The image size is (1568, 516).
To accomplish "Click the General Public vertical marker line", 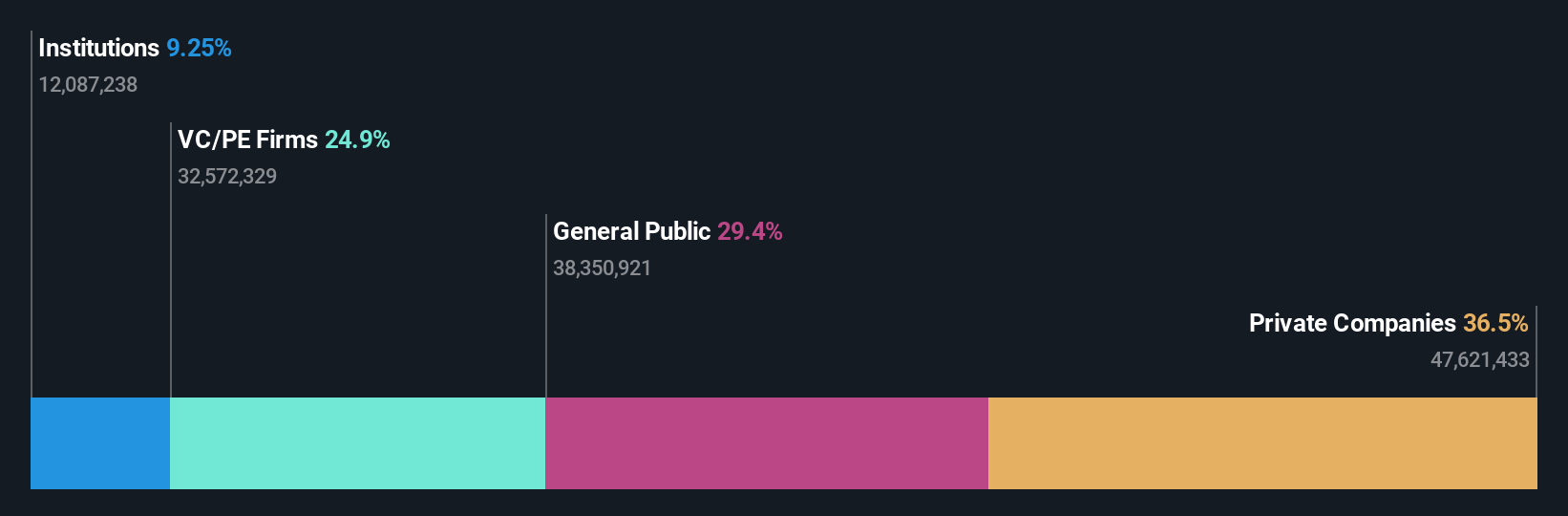I will [x=546, y=306].
